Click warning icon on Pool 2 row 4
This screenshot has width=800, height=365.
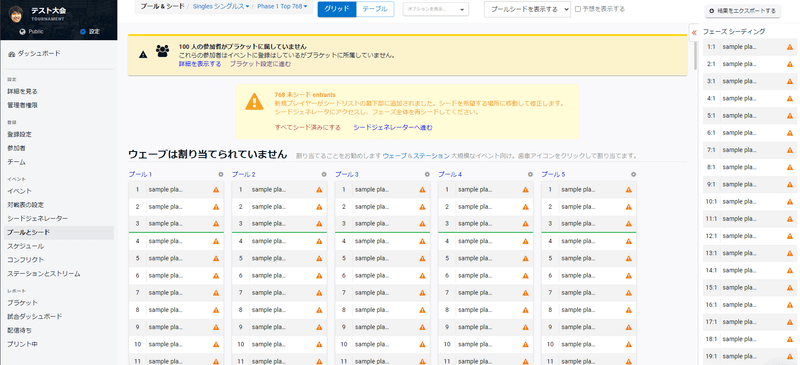[319, 241]
